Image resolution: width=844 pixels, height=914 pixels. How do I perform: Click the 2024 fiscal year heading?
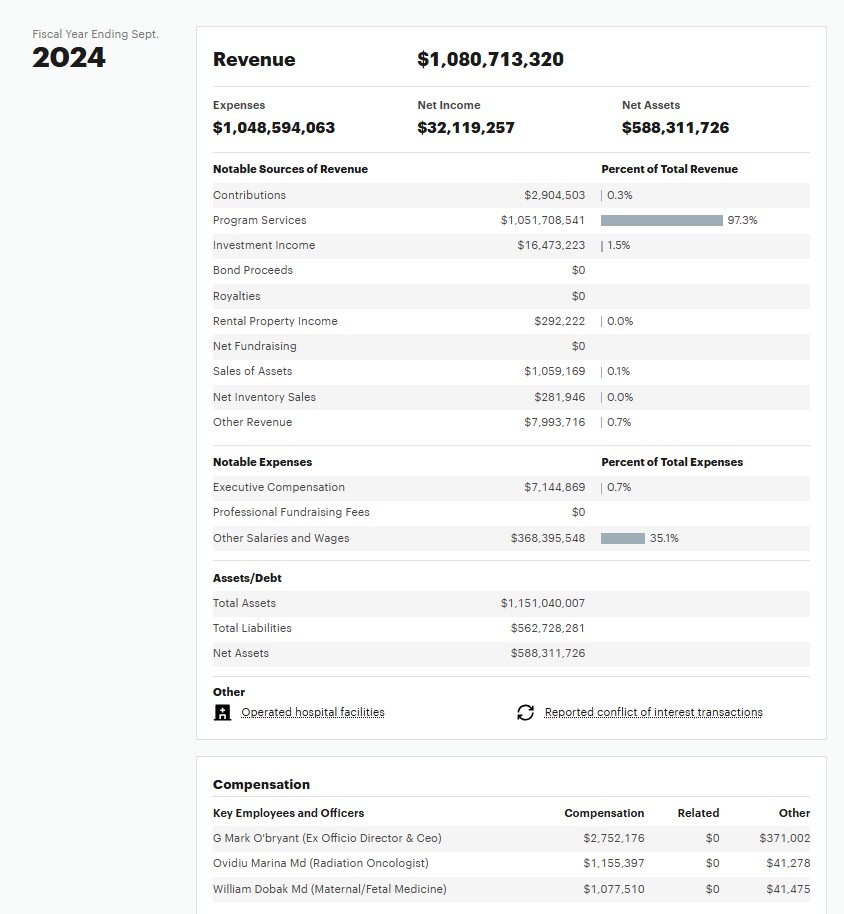(x=69, y=58)
